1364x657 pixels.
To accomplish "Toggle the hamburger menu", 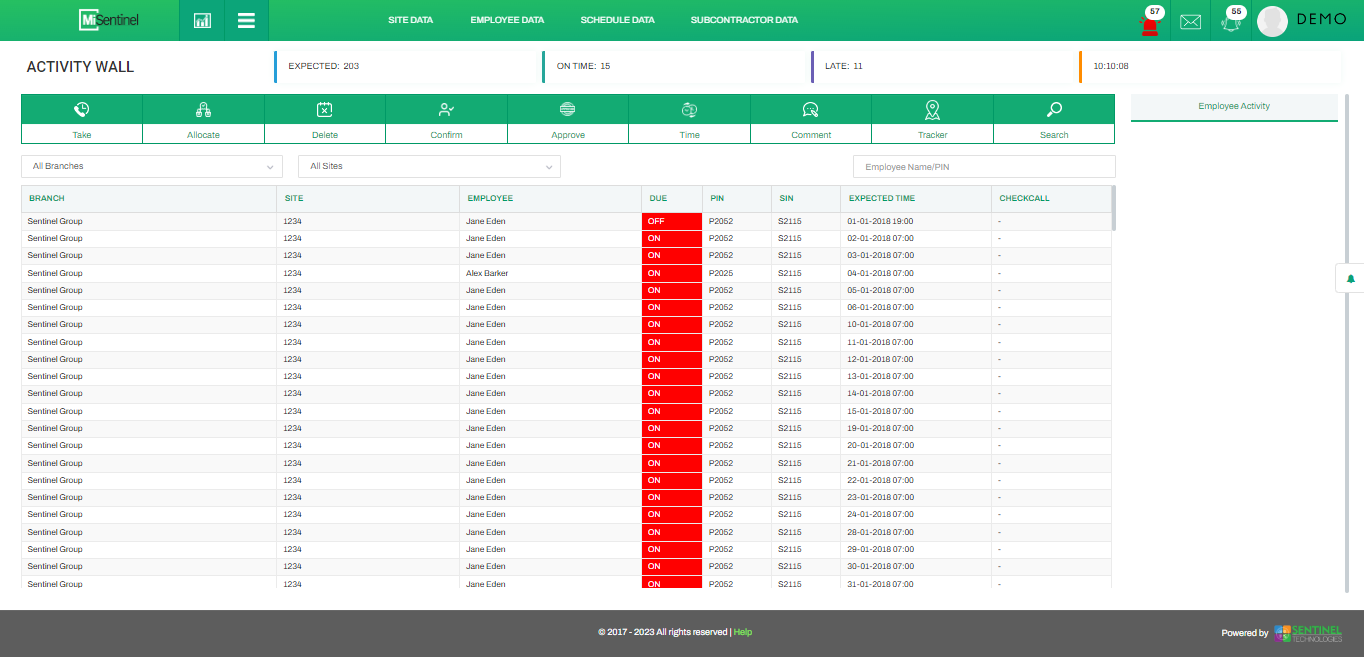I will [x=246, y=21].
